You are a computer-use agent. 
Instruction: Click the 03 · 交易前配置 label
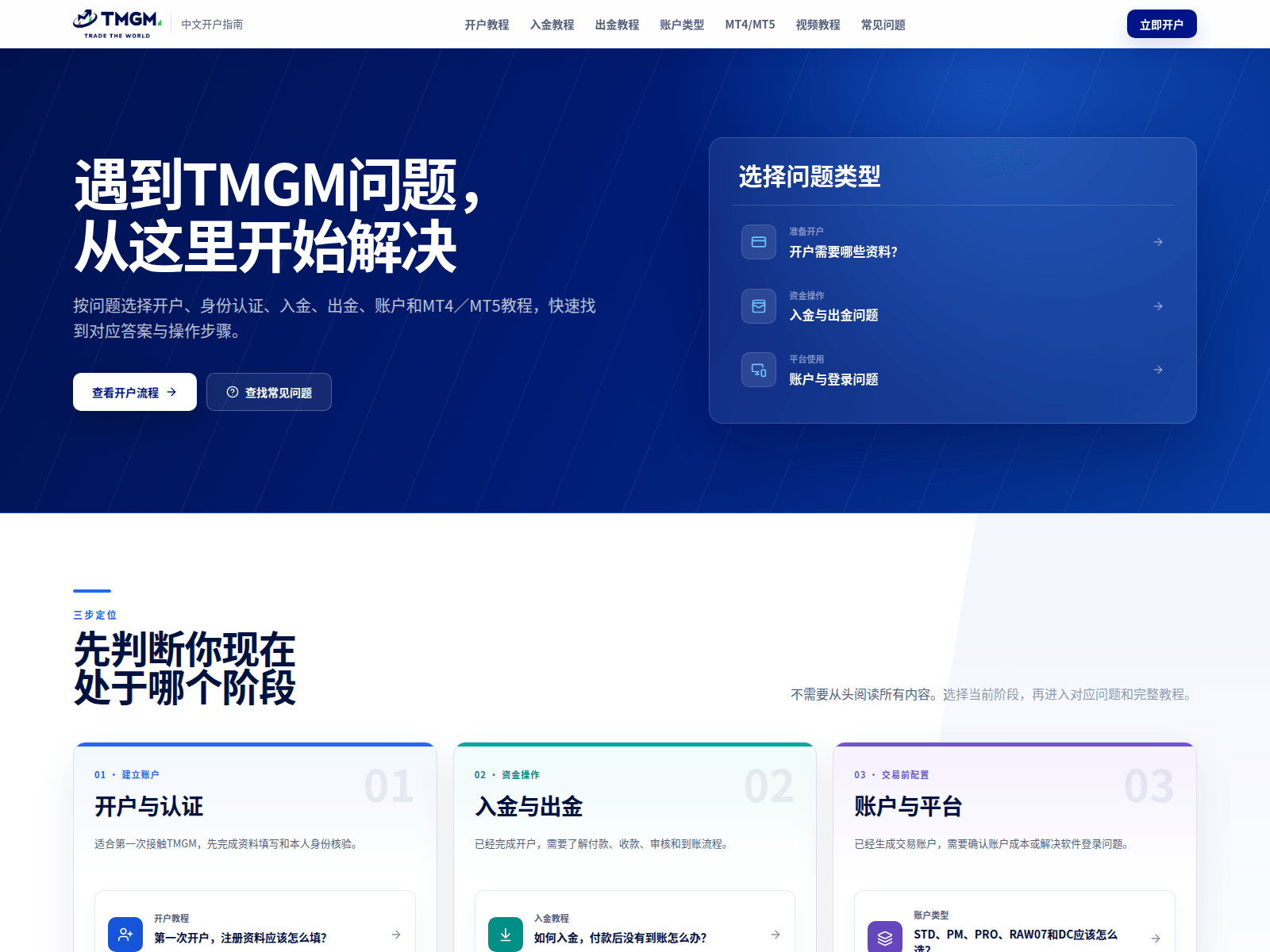click(x=891, y=775)
